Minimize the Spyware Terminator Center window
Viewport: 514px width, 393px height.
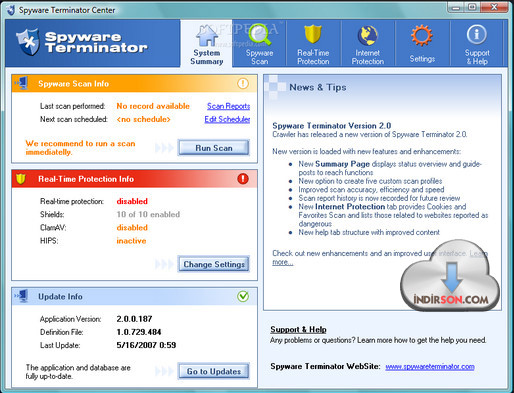pyautogui.click(x=456, y=7)
